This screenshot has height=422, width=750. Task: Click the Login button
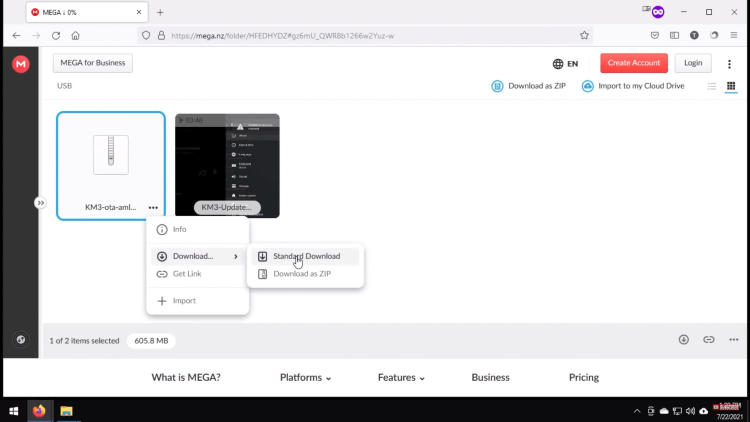(693, 63)
